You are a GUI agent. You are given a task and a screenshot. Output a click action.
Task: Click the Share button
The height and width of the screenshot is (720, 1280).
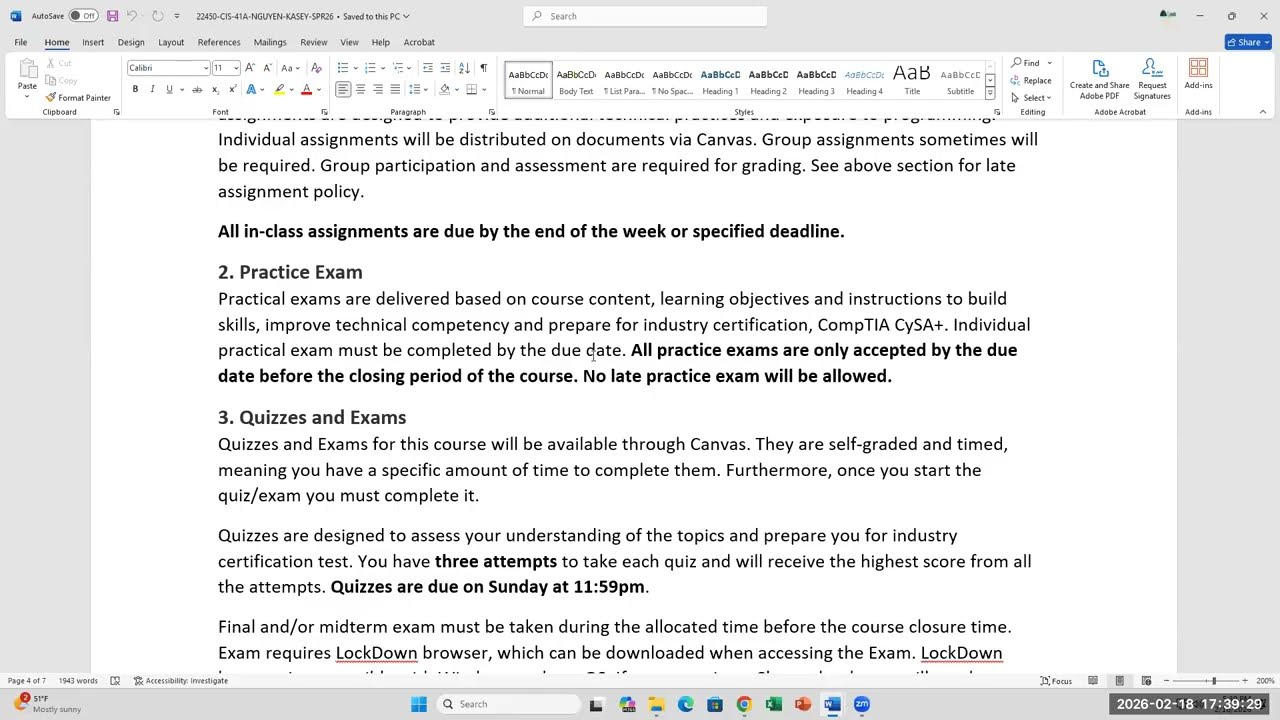(1247, 42)
